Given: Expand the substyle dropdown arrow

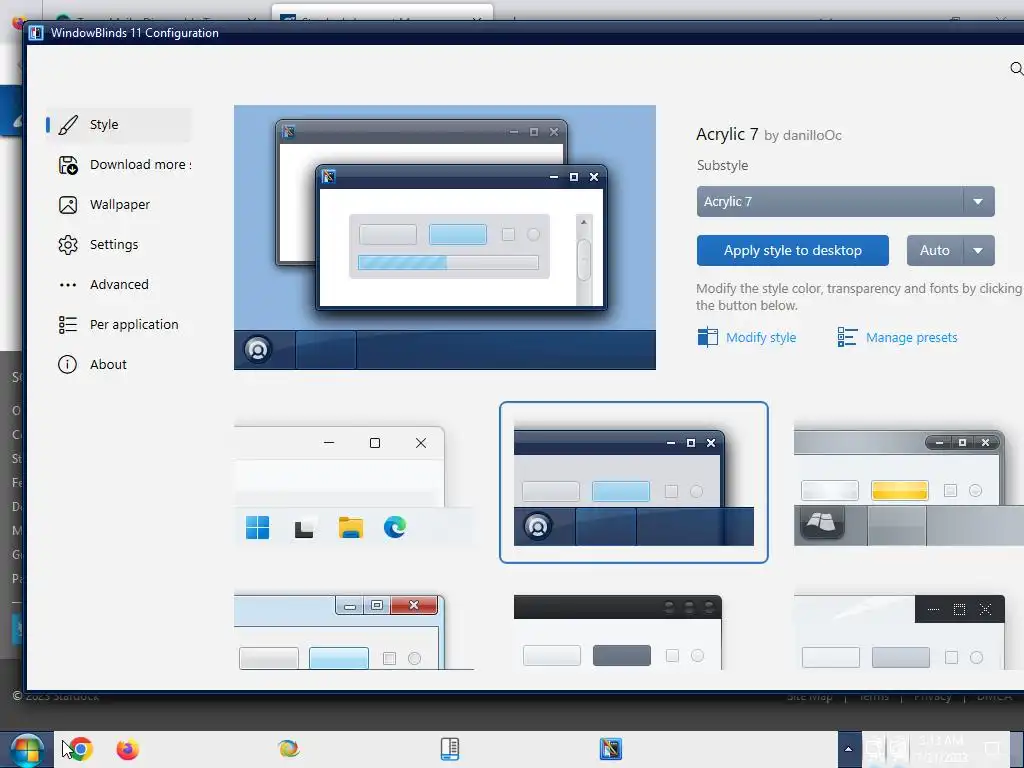Looking at the screenshot, I should 978,201.
